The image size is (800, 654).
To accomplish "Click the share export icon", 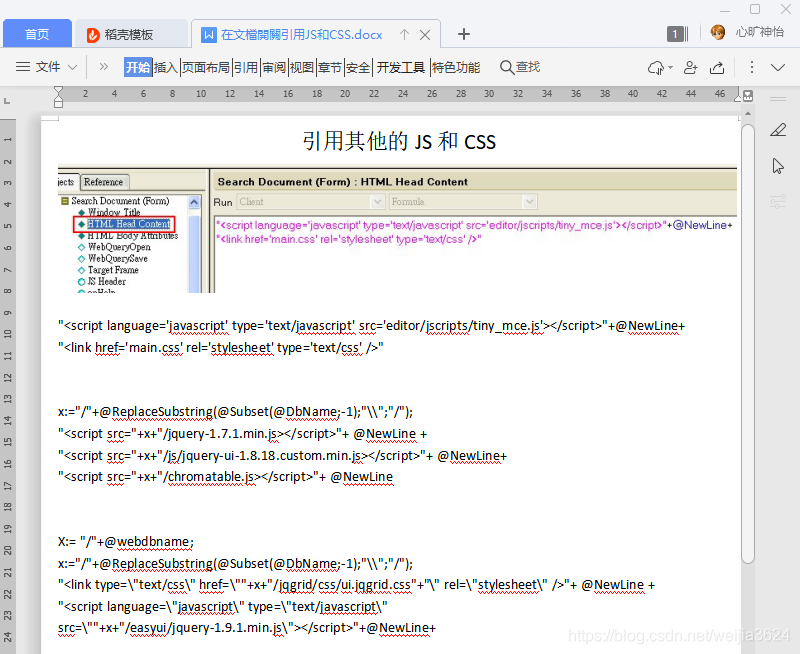I will (717, 67).
